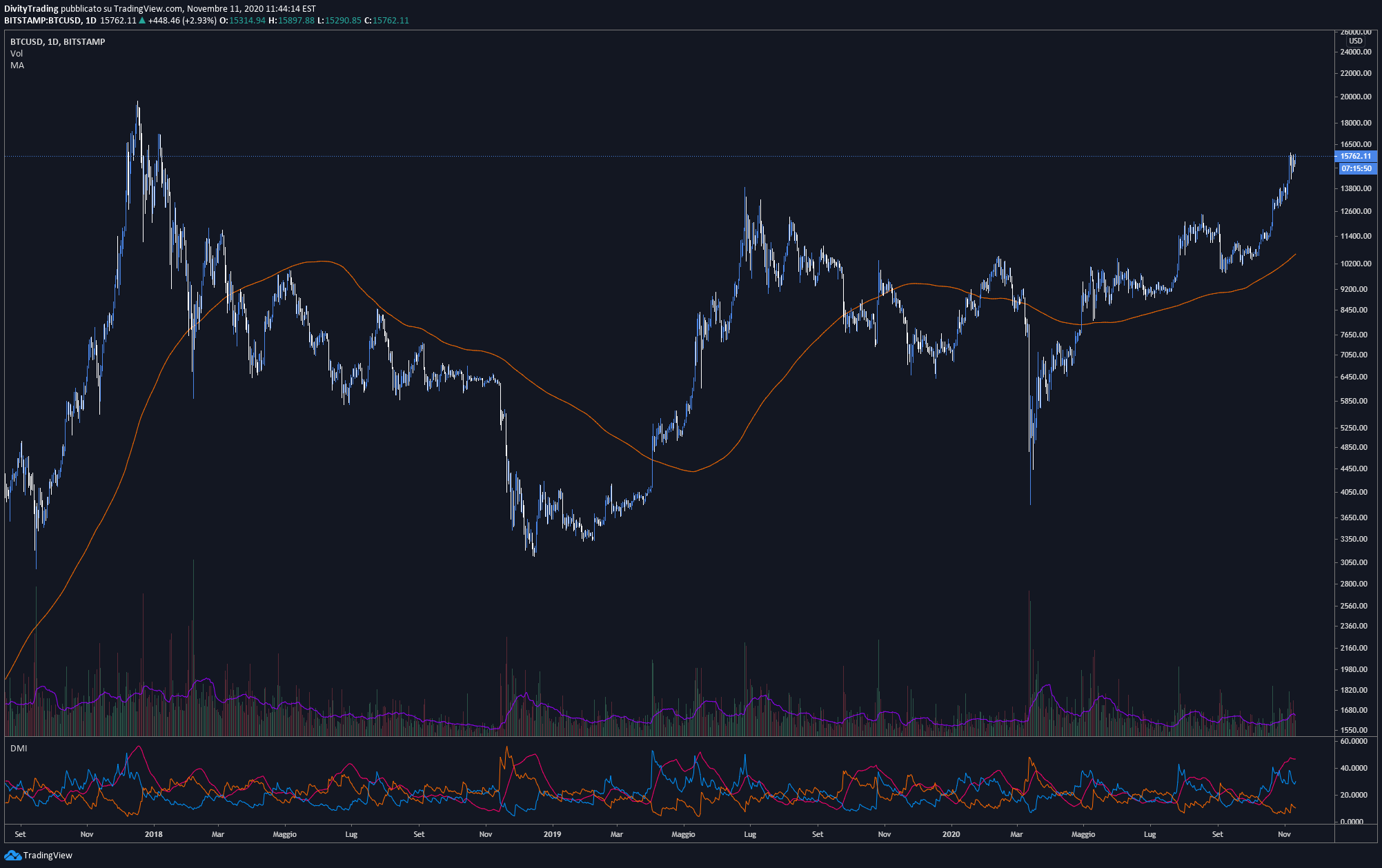Click the 10200.00 price axis label
This screenshot has height=868, width=1382.
point(1356,264)
